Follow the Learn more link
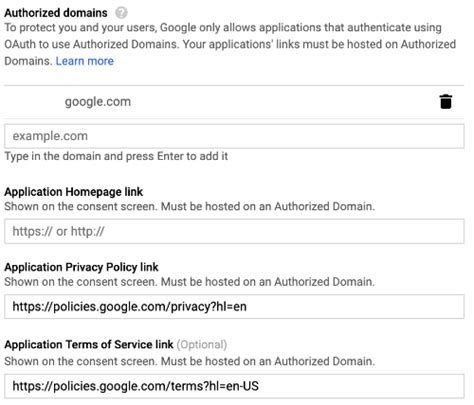 pos(85,61)
